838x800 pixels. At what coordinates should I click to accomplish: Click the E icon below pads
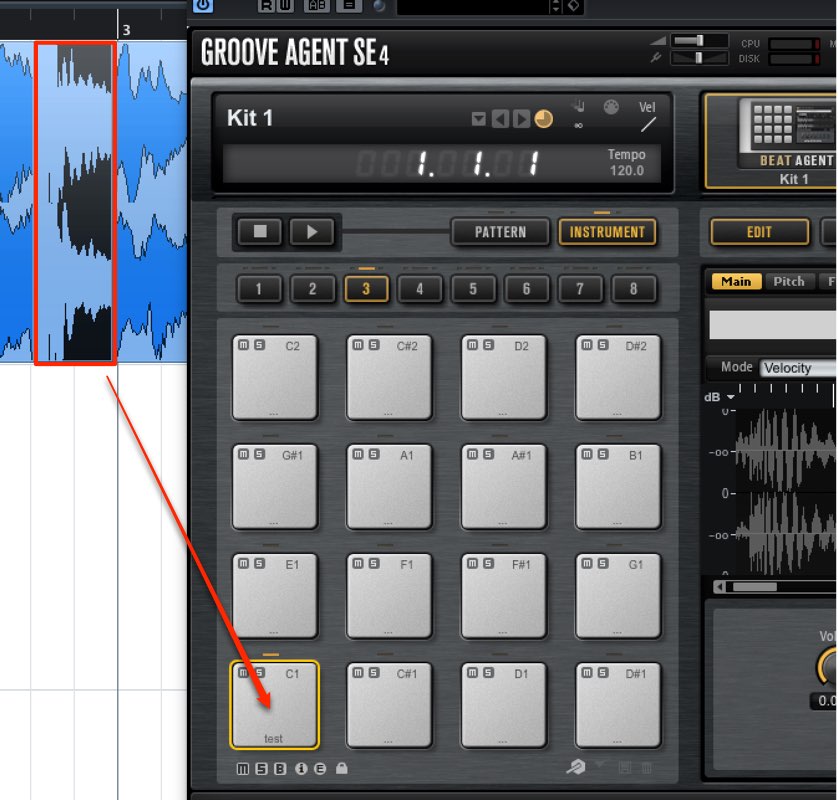click(320, 768)
